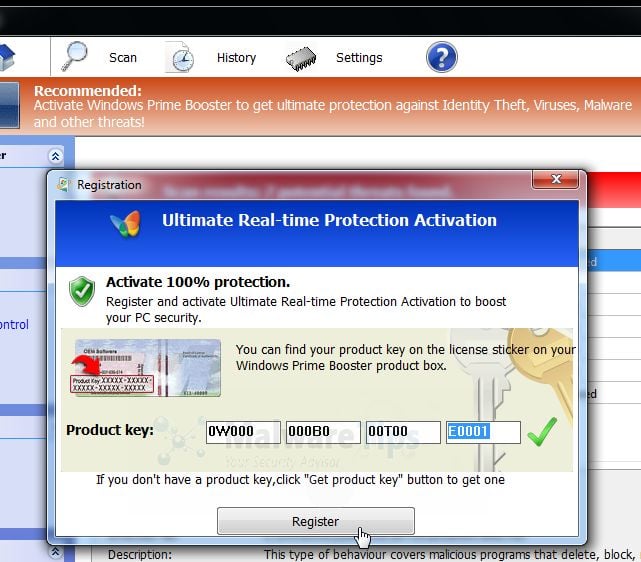Click the green shield checkmark icon
Viewport: 641px width, 562px height.
(82, 291)
